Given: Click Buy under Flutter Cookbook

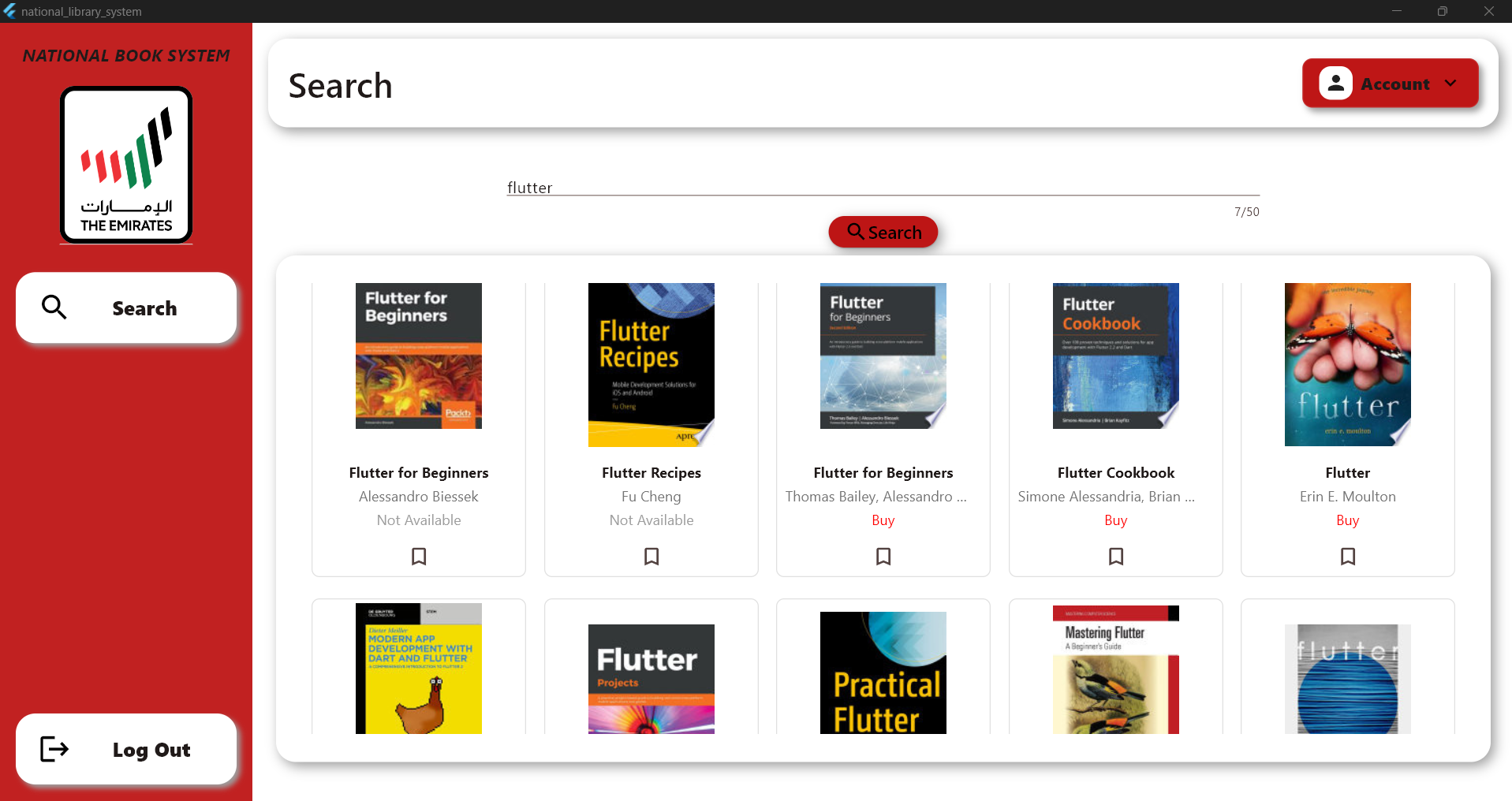Looking at the screenshot, I should pyautogui.click(x=1116, y=520).
